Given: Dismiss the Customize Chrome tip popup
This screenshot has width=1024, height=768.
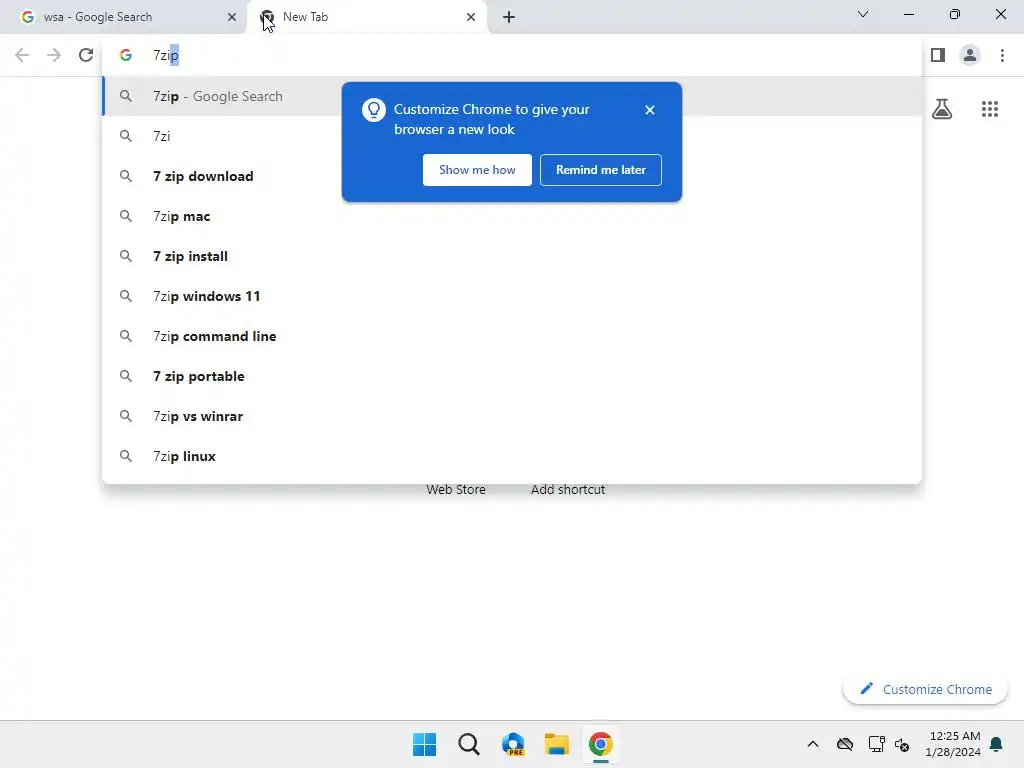Looking at the screenshot, I should 649,110.
